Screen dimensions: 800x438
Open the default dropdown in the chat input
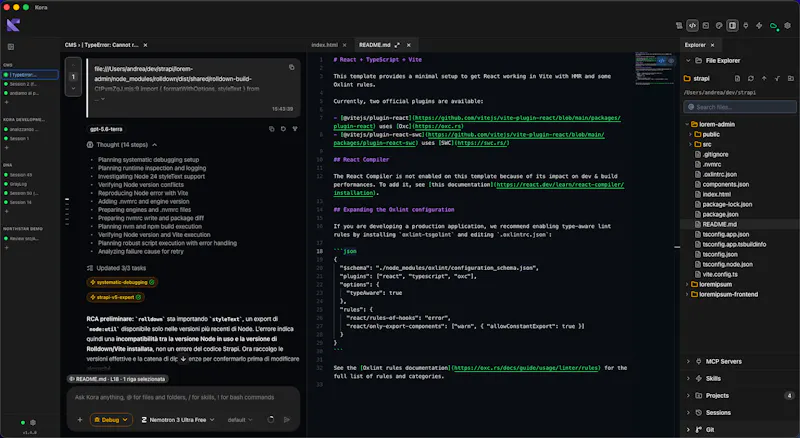[x=240, y=420]
